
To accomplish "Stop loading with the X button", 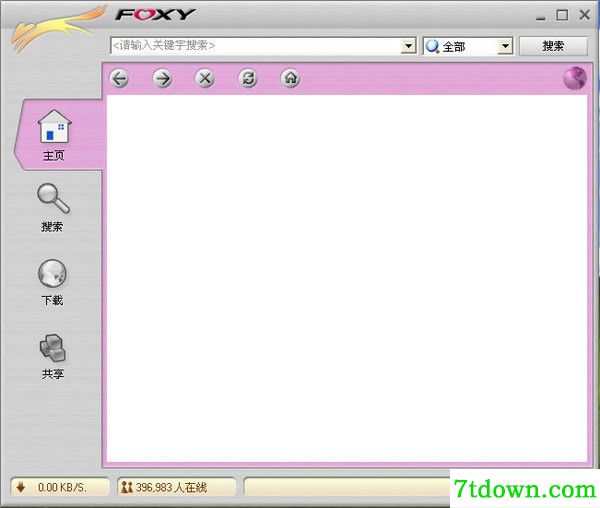I will (205, 78).
